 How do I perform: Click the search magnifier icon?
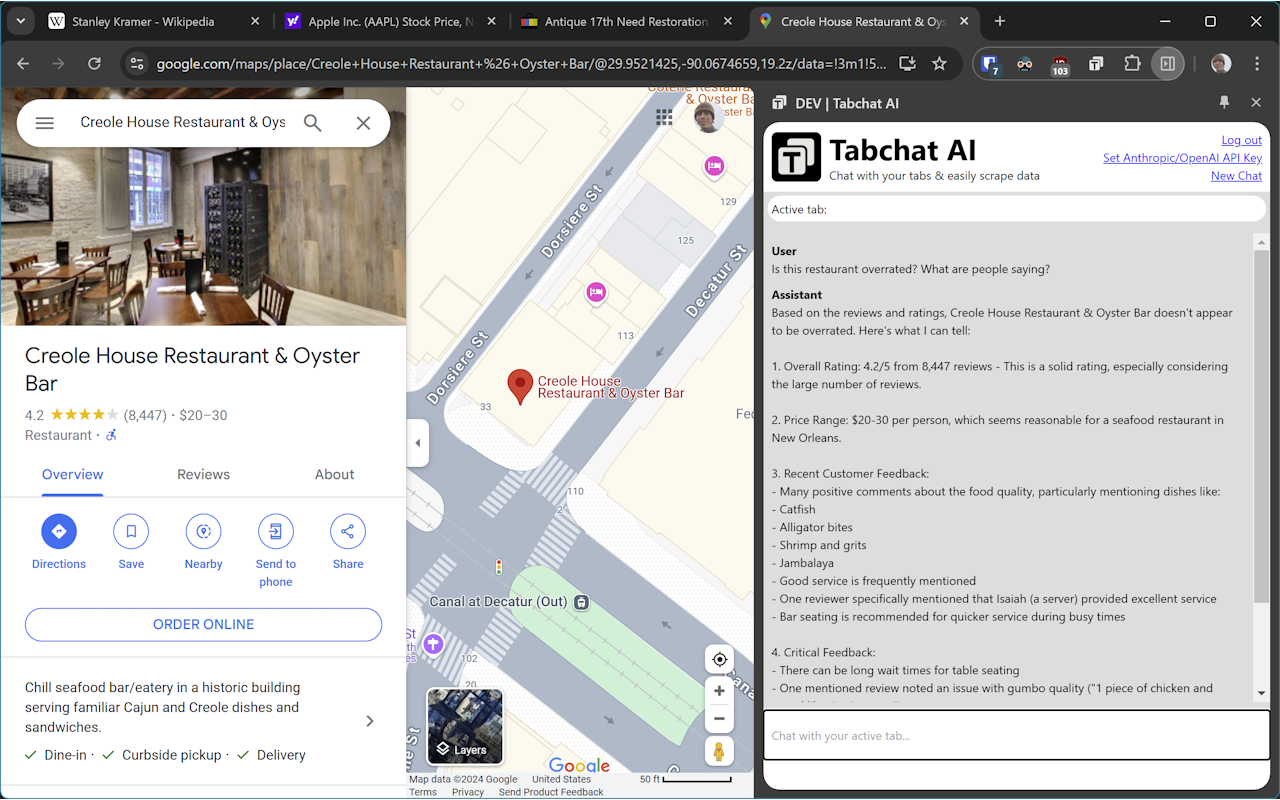[x=313, y=123]
